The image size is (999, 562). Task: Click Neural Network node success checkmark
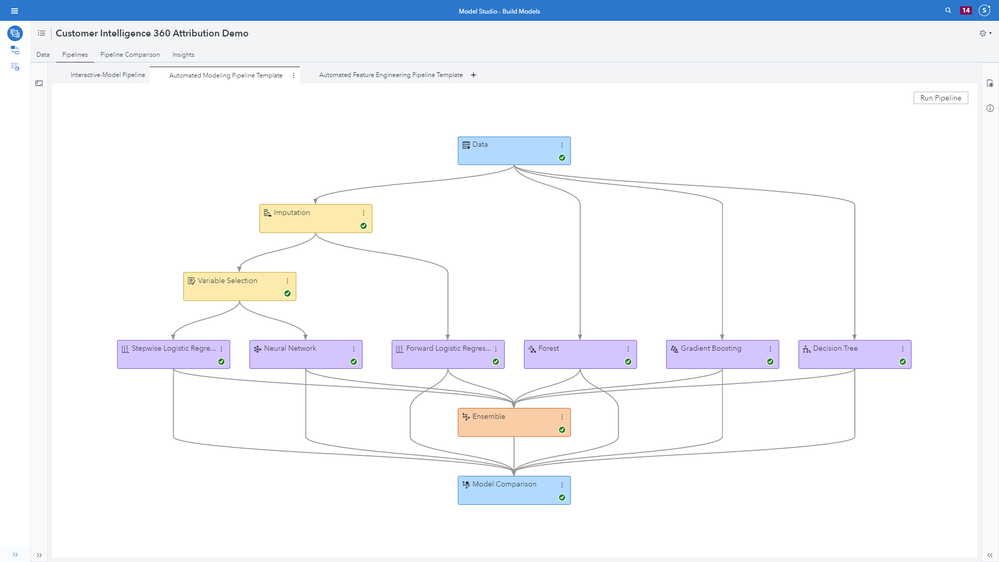click(x=354, y=362)
